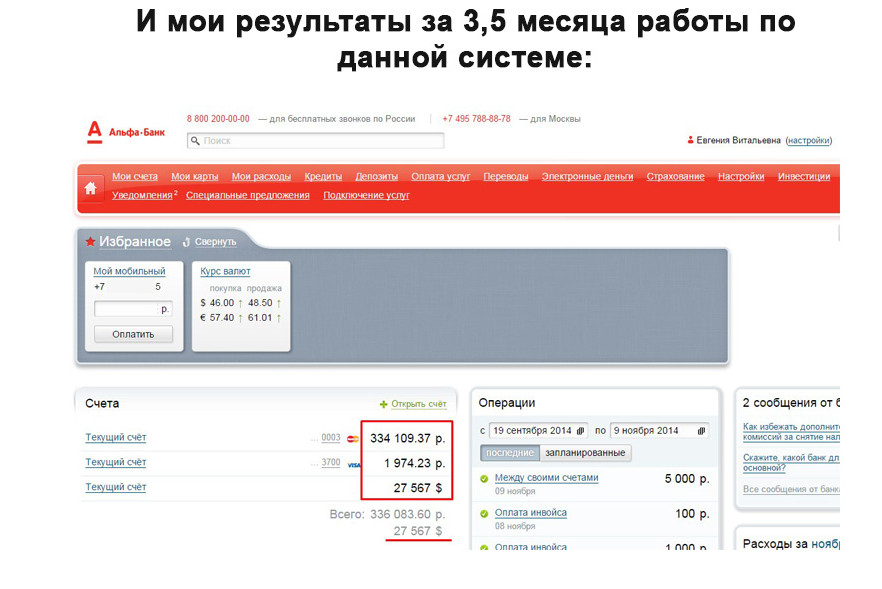Open Текущий счёт with 27 567 $

coord(116,487)
